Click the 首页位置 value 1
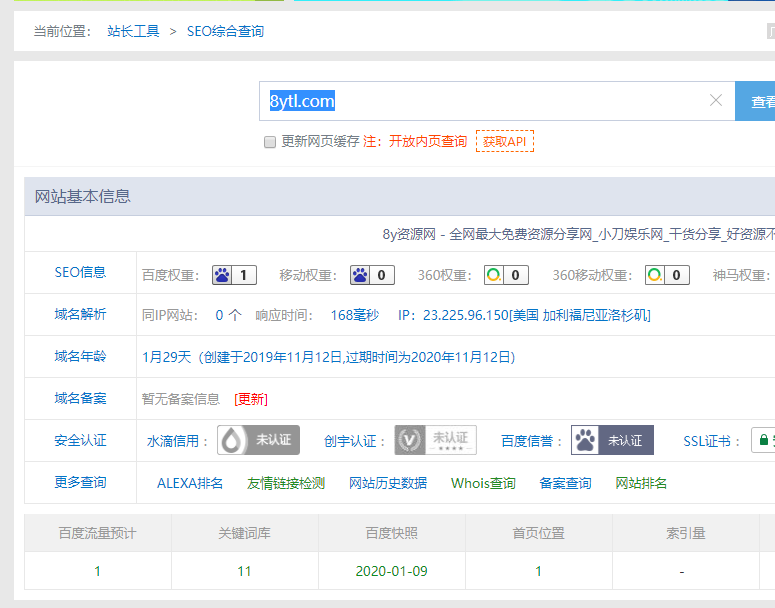Viewport: 775px width, 608px height. coord(538,571)
